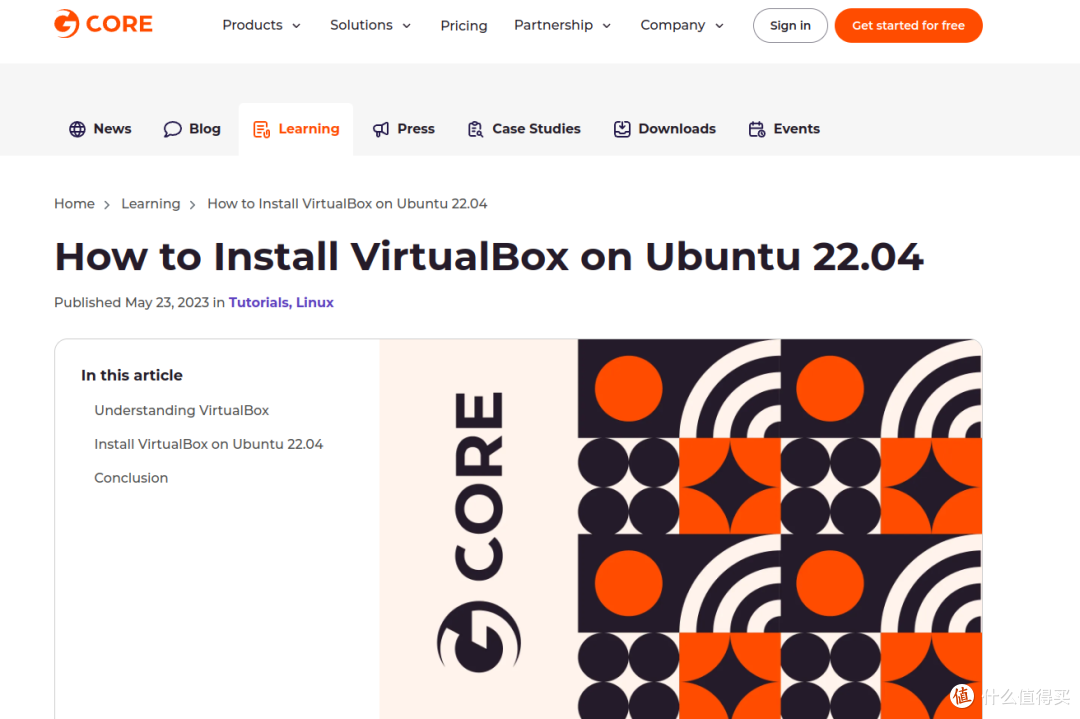
Task: Switch to the Press tab
Action: tap(404, 129)
